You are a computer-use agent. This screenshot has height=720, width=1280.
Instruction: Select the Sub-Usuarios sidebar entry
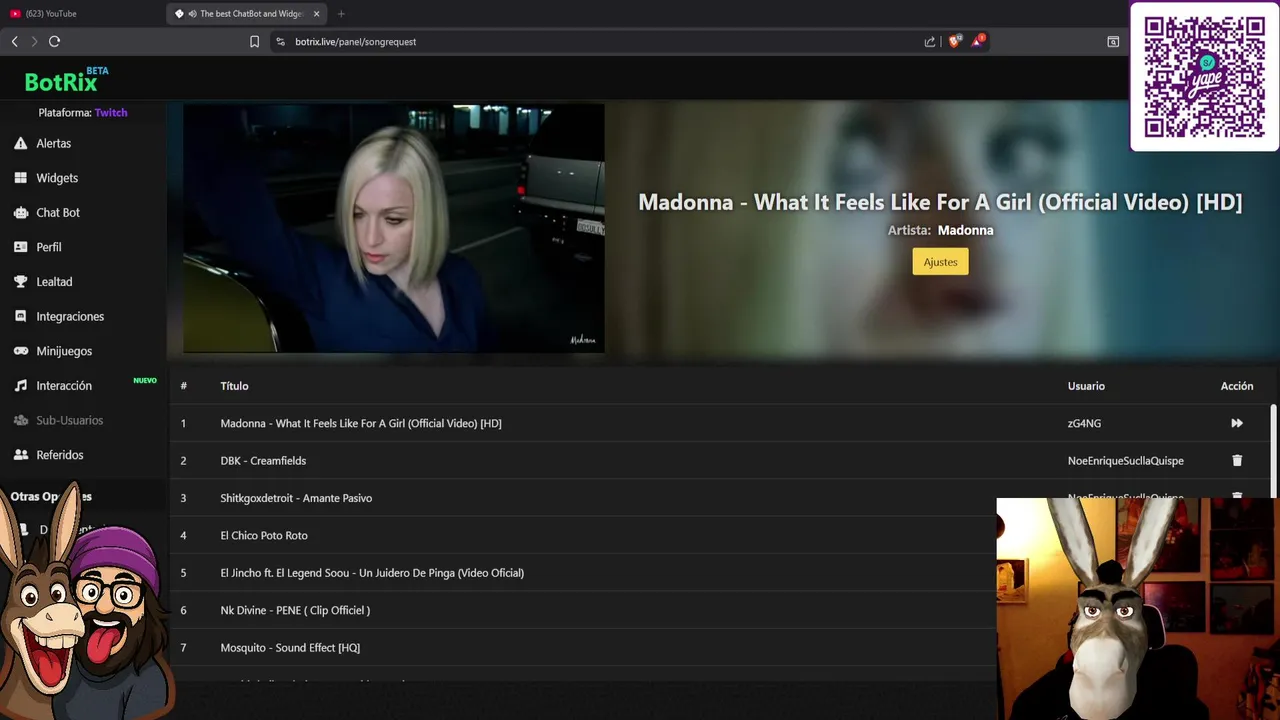pos(70,420)
